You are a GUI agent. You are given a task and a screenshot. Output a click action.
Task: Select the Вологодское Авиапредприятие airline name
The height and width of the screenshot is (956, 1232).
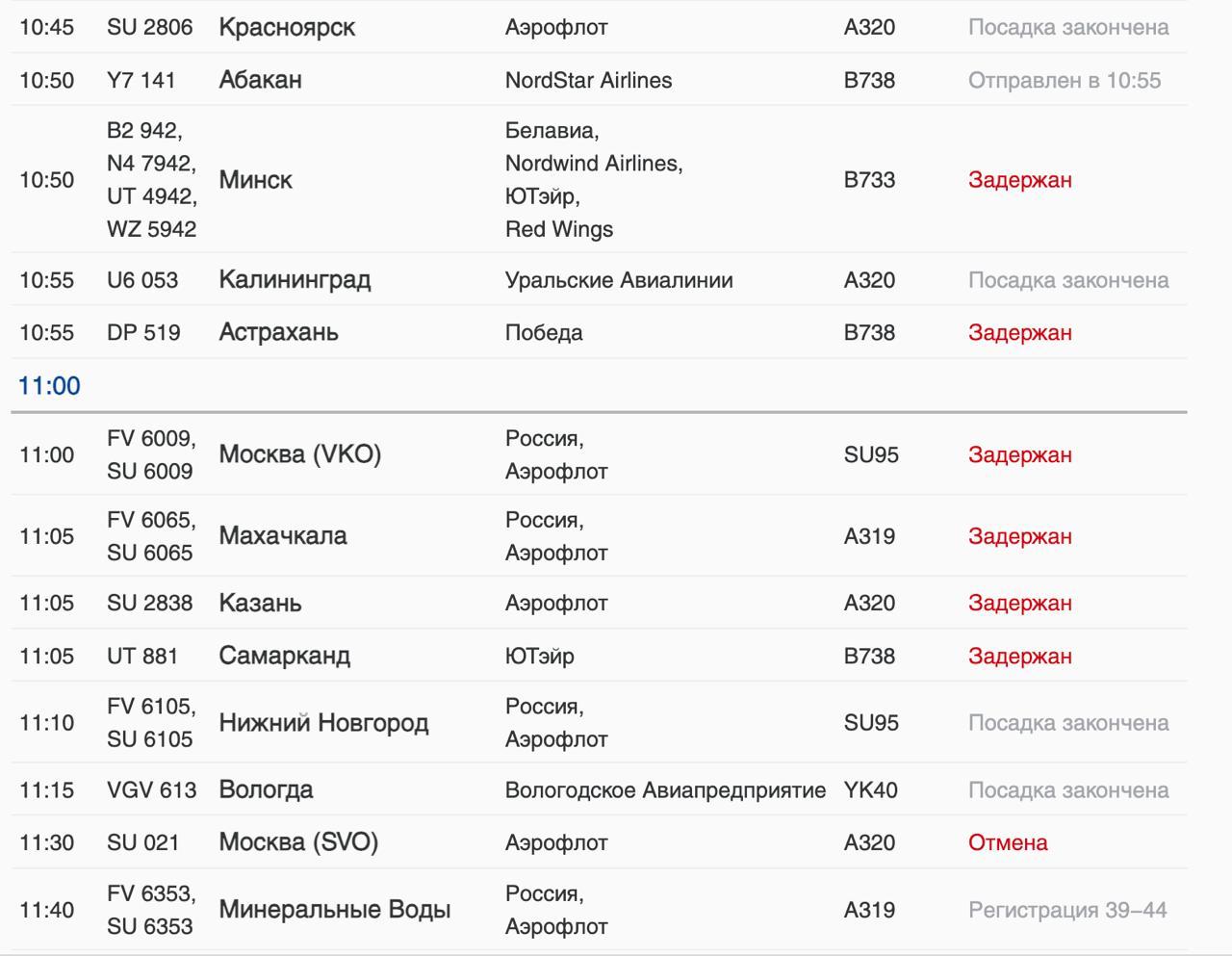[x=665, y=790]
